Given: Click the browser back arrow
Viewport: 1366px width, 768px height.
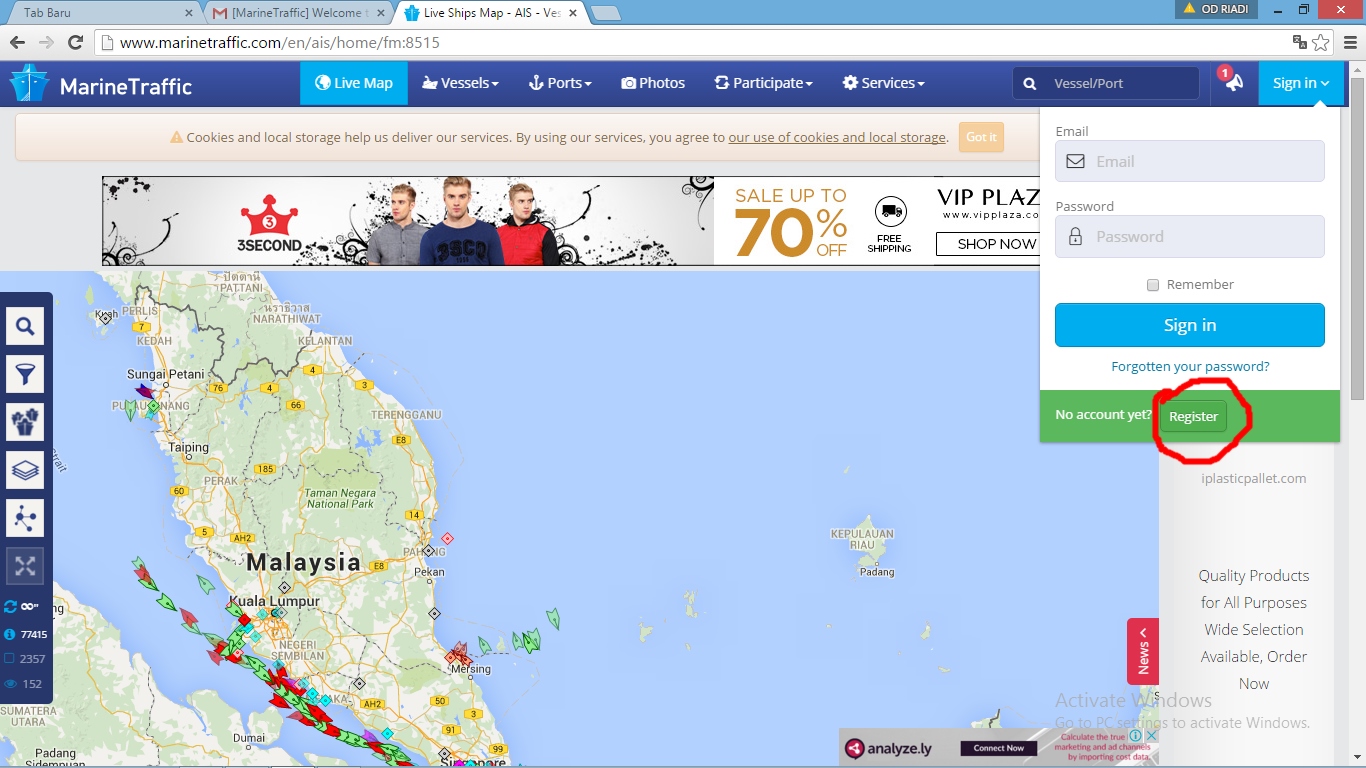Looking at the screenshot, I should click(x=17, y=42).
